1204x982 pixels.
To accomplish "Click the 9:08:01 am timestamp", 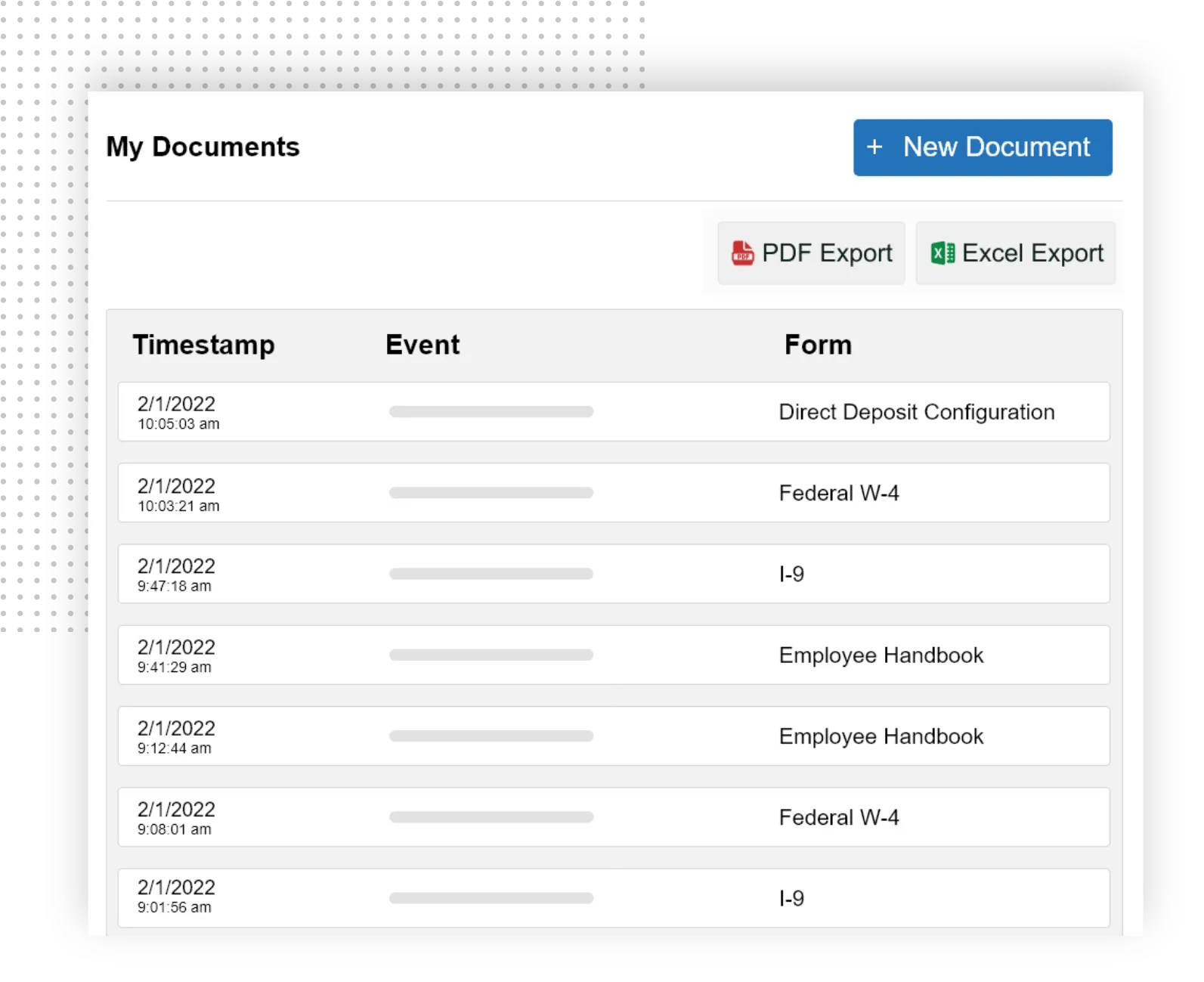I will (175, 829).
